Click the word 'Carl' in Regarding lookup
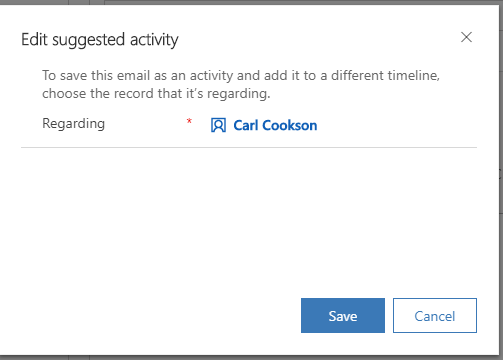Screen dimensions: 503x360 click(246, 125)
